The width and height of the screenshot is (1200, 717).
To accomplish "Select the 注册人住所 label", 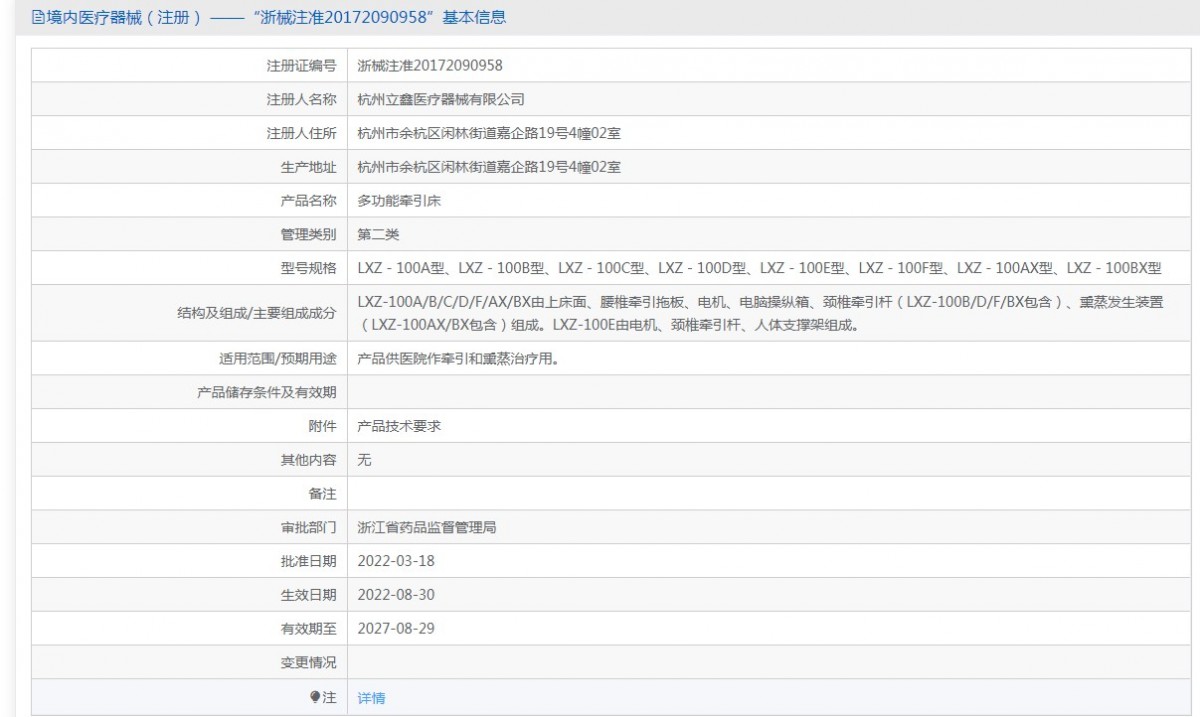I will (x=301, y=133).
